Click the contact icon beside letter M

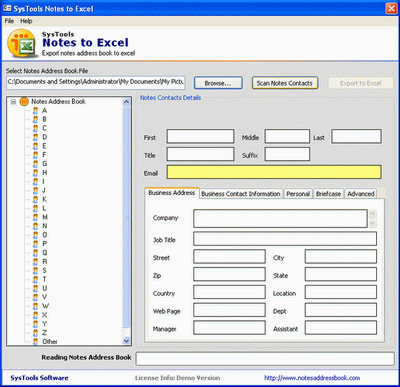click(36, 217)
